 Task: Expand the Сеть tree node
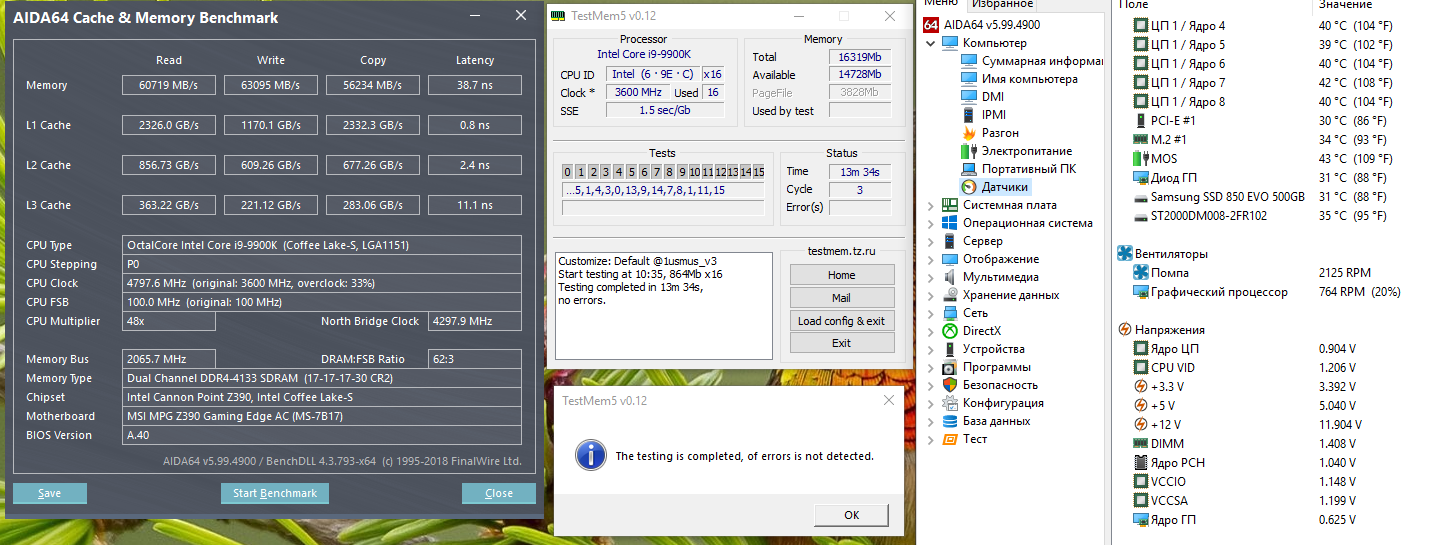tap(931, 314)
